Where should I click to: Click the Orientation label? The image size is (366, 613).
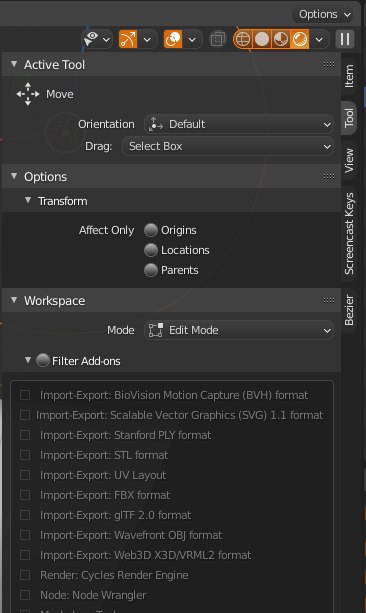pyautogui.click(x=106, y=124)
